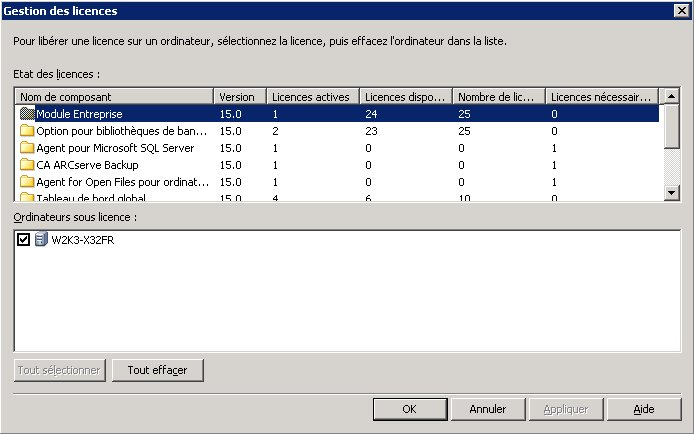Click the W2K3-X32FR computer name
The image size is (694, 434).
point(83,240)
